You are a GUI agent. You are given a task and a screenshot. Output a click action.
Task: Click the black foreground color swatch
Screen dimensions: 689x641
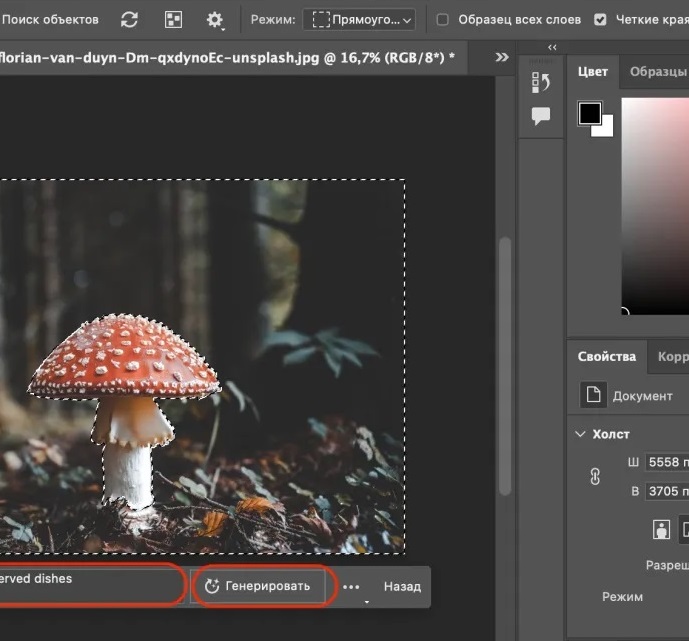pos(590,114)
